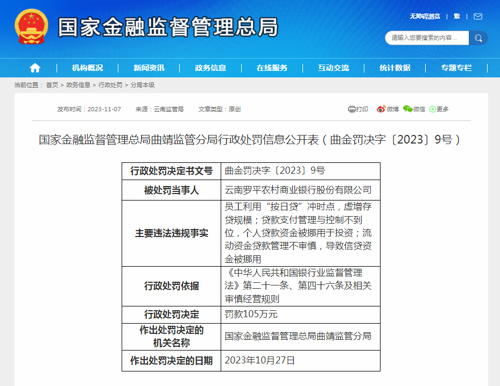500x386 pixels.
Task: Open the envelope mail icon
Action: click(x=478, y=16)
